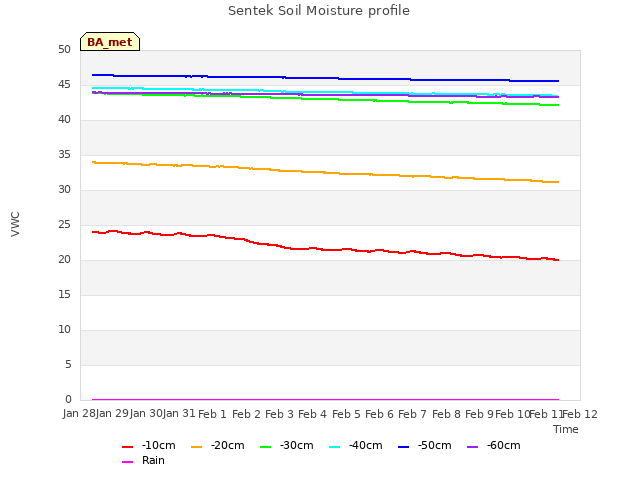This screenshot has height=480, width=640.
Task: Click the 35 y-axis tick label
Action: pos(64,154)
